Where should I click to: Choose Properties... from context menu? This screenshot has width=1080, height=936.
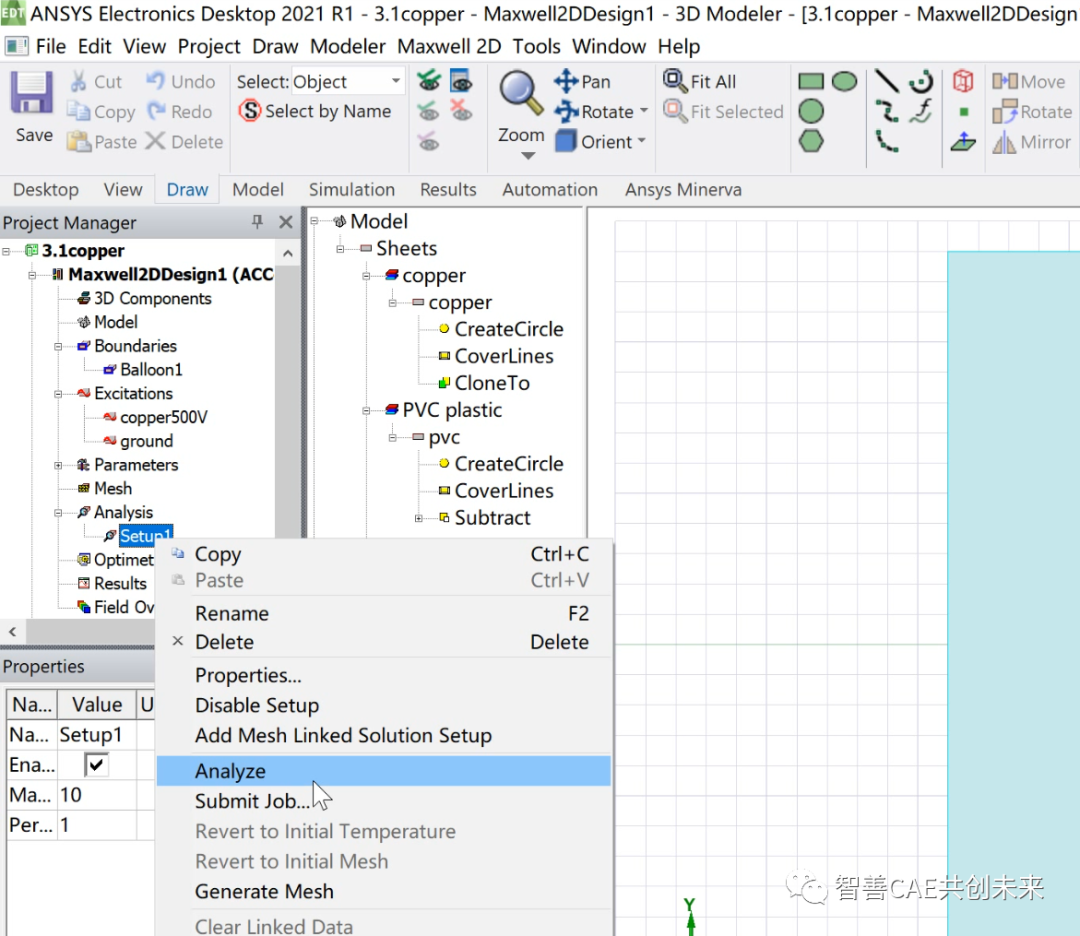384,675
